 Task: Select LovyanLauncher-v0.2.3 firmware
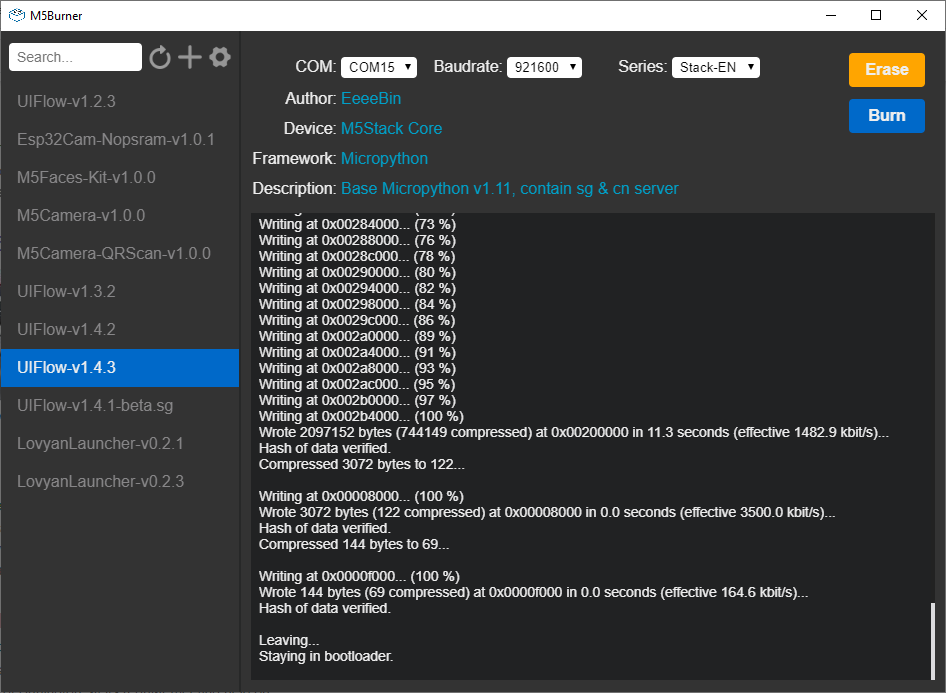pos(120,481)
